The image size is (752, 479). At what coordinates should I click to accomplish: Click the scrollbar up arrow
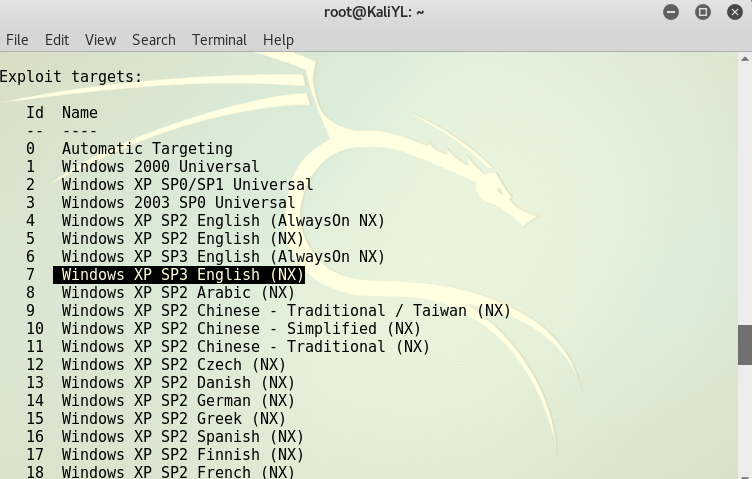click(x=745, y=59)
